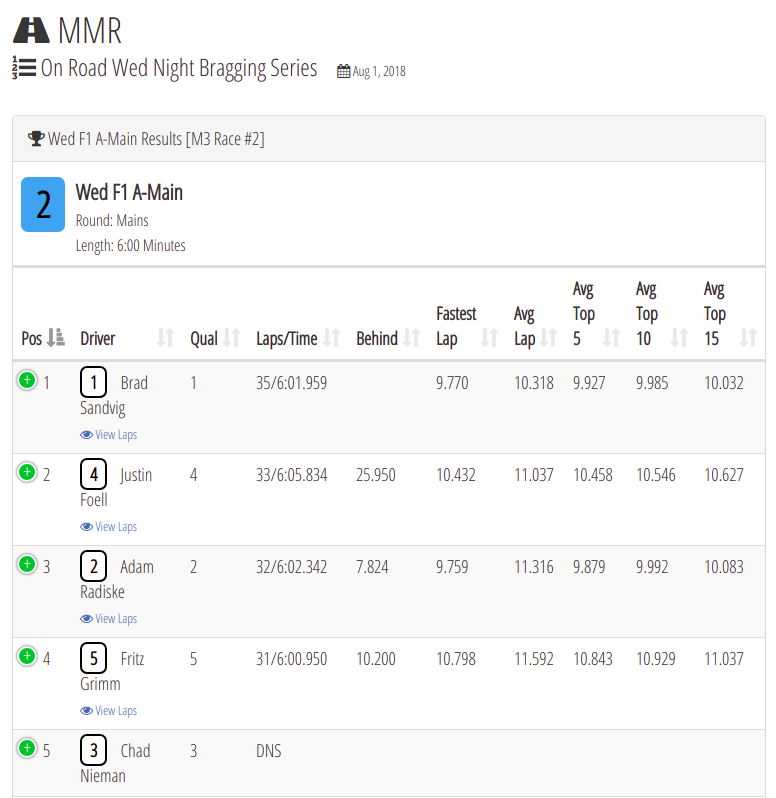This screenshot has width=776, height=798.
Task: Expand Fritz Grimm's row via plus icon
Action: tap(27, 656)
